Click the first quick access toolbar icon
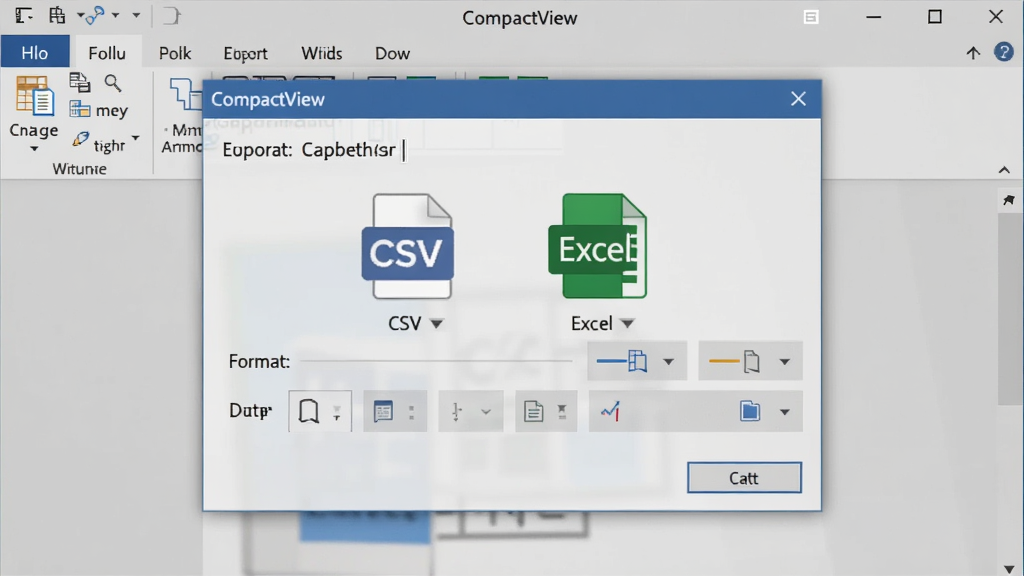The height and width of the screenshot is (576, 1024). [24, 16]
